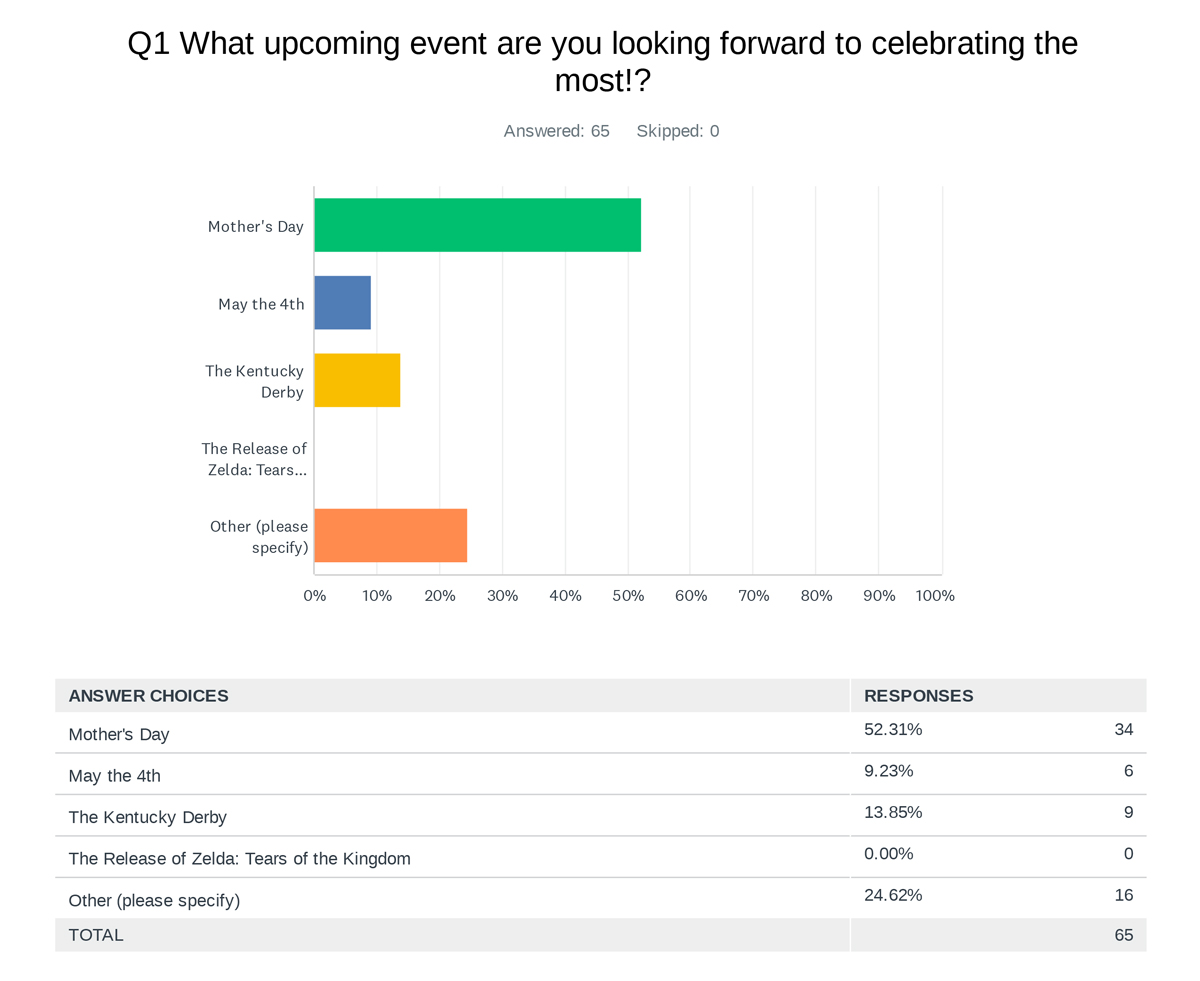Click the 50% mark on the x-axis
The height and width of the screenshot is (981, 1200).
click(x=628, y=596)
